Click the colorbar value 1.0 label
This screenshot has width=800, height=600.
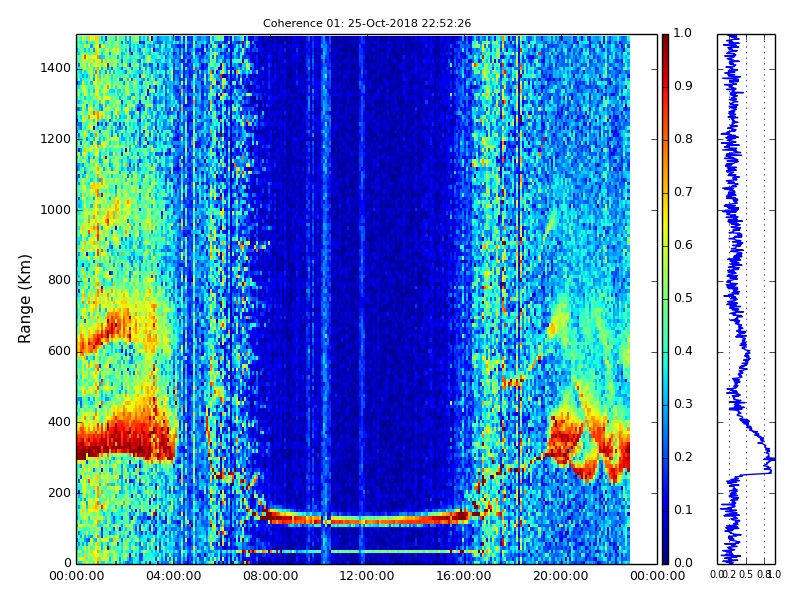coord(683,33)
